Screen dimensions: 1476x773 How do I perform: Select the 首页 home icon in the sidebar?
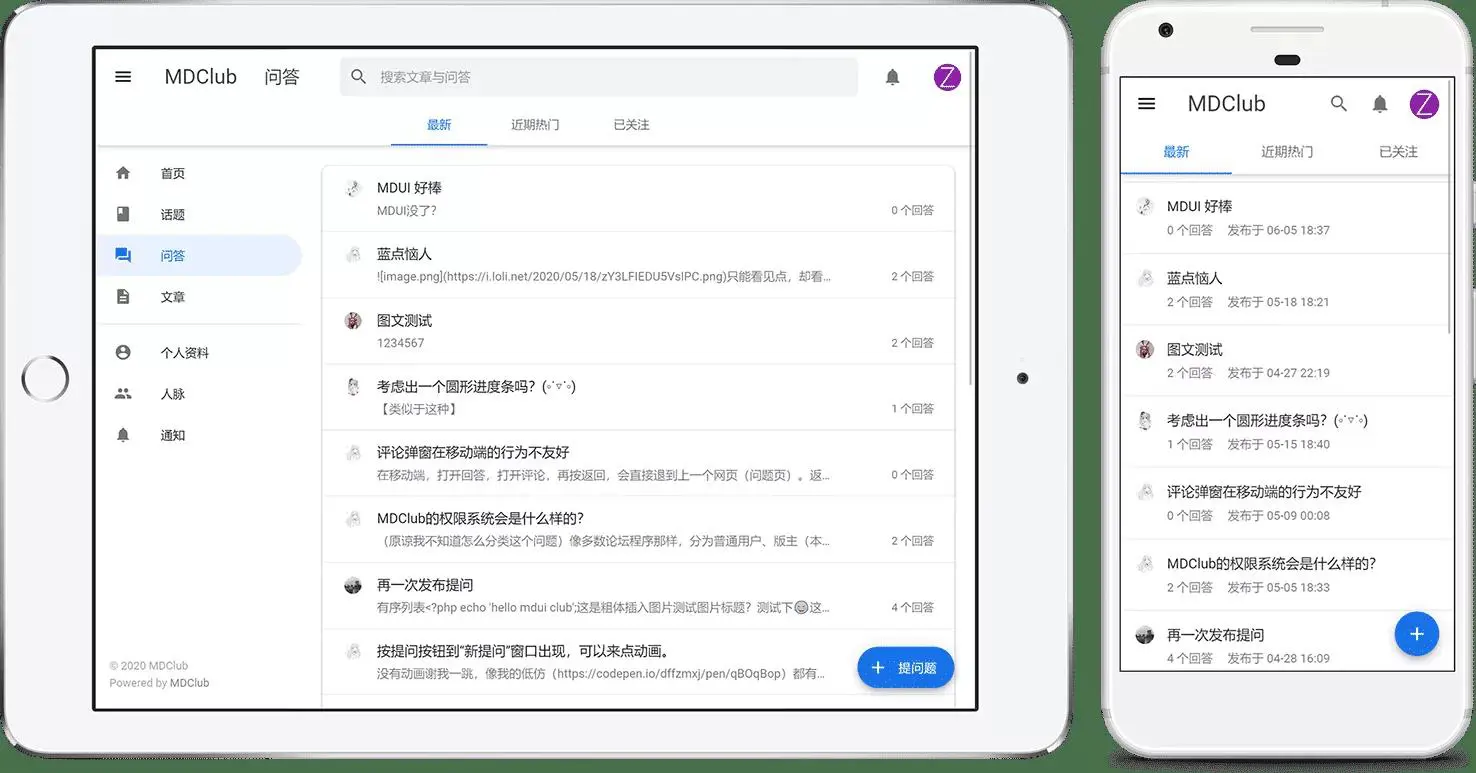click(x=122, y=172)
